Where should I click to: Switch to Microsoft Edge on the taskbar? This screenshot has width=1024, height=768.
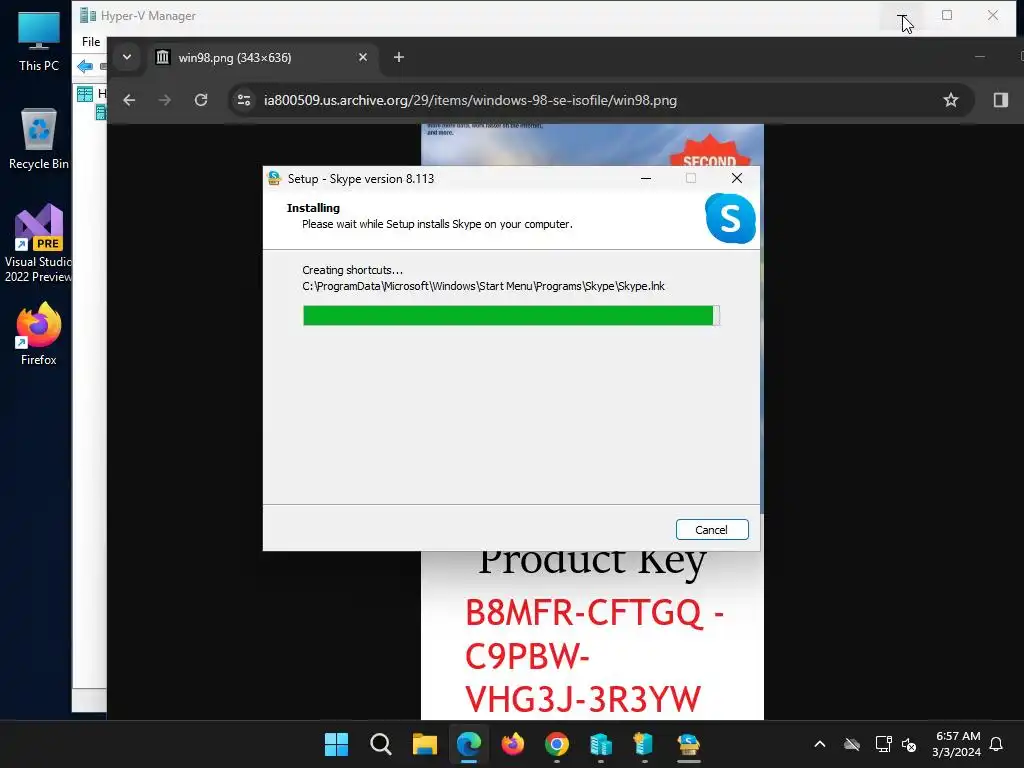pos(469,744)
